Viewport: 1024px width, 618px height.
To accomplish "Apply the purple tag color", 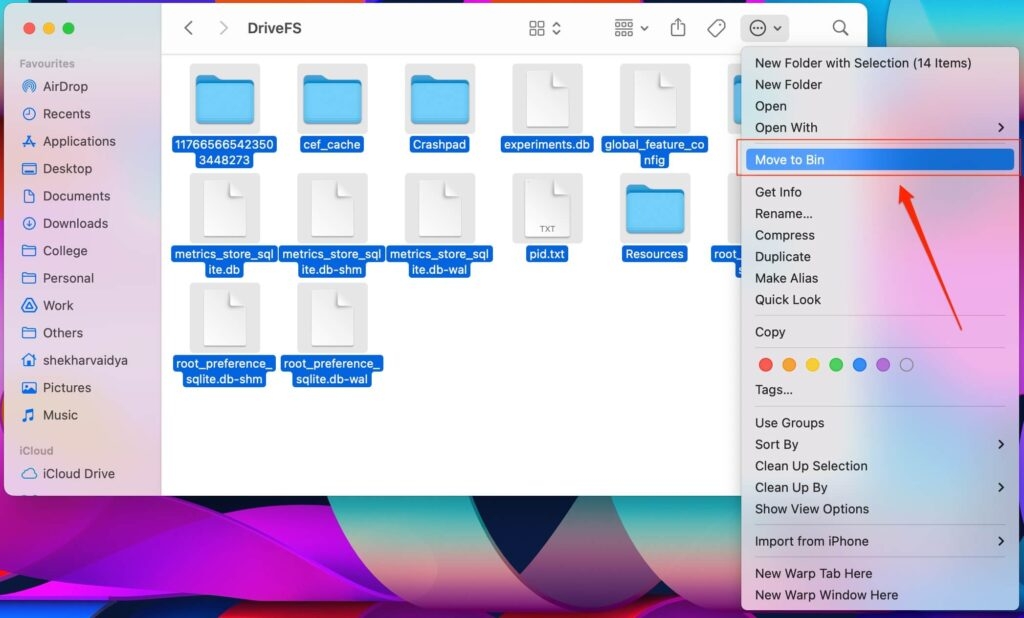I will click(883, 365).
